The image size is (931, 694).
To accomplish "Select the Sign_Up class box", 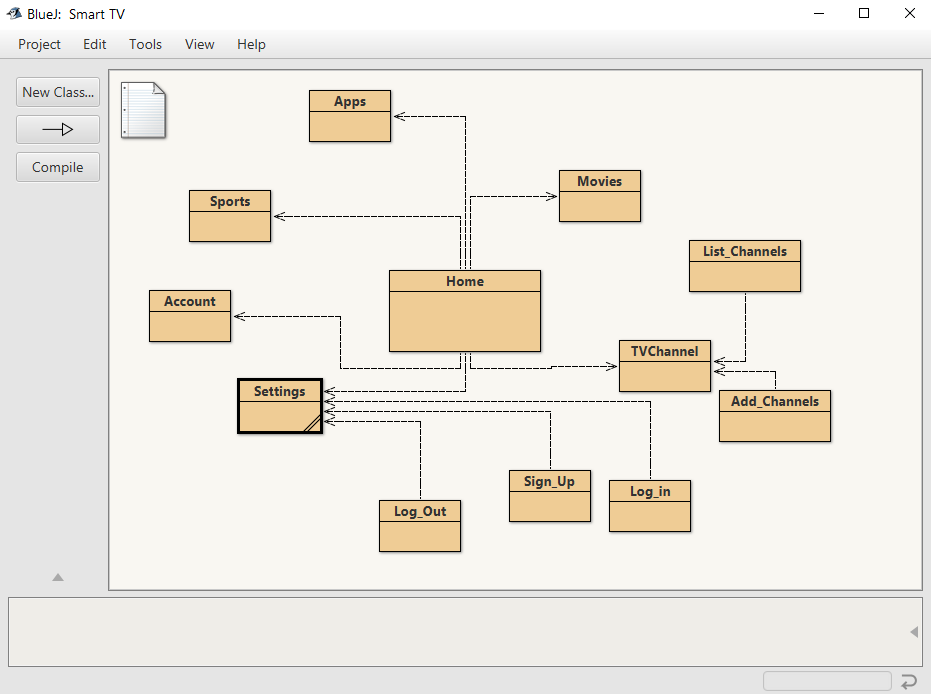I will point(550,496).
